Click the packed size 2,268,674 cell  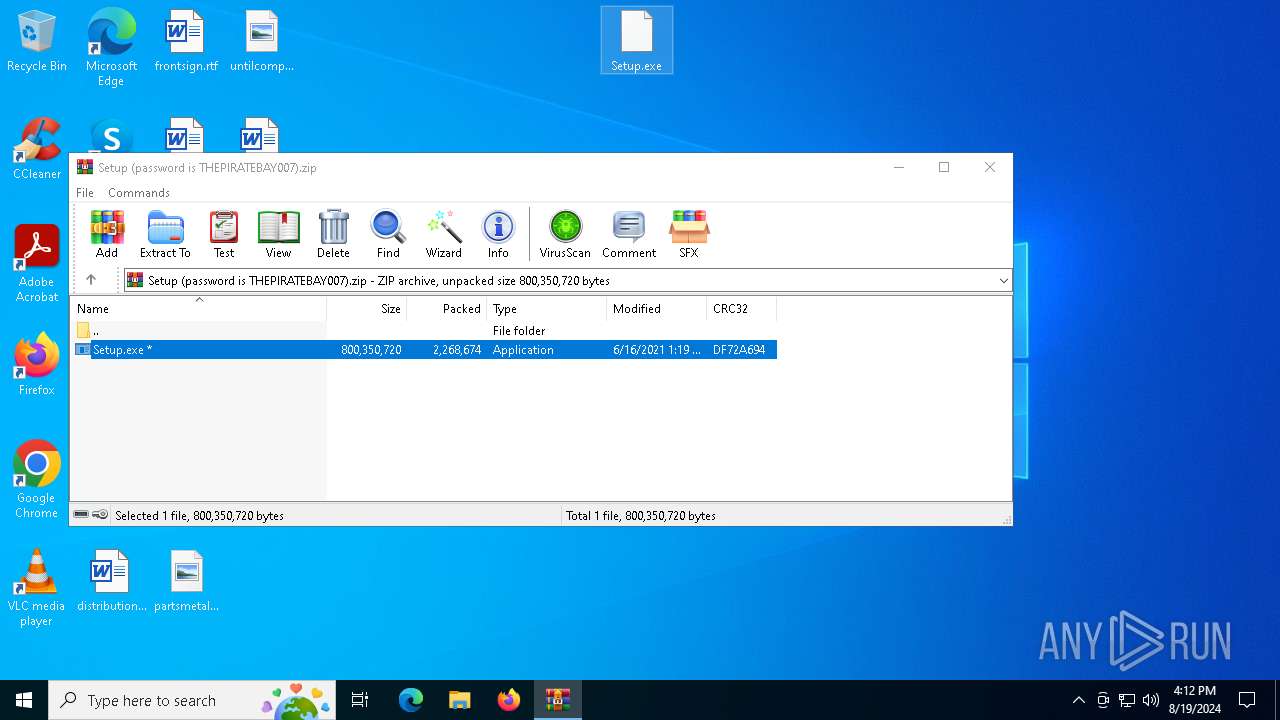(x=457, y=350)
